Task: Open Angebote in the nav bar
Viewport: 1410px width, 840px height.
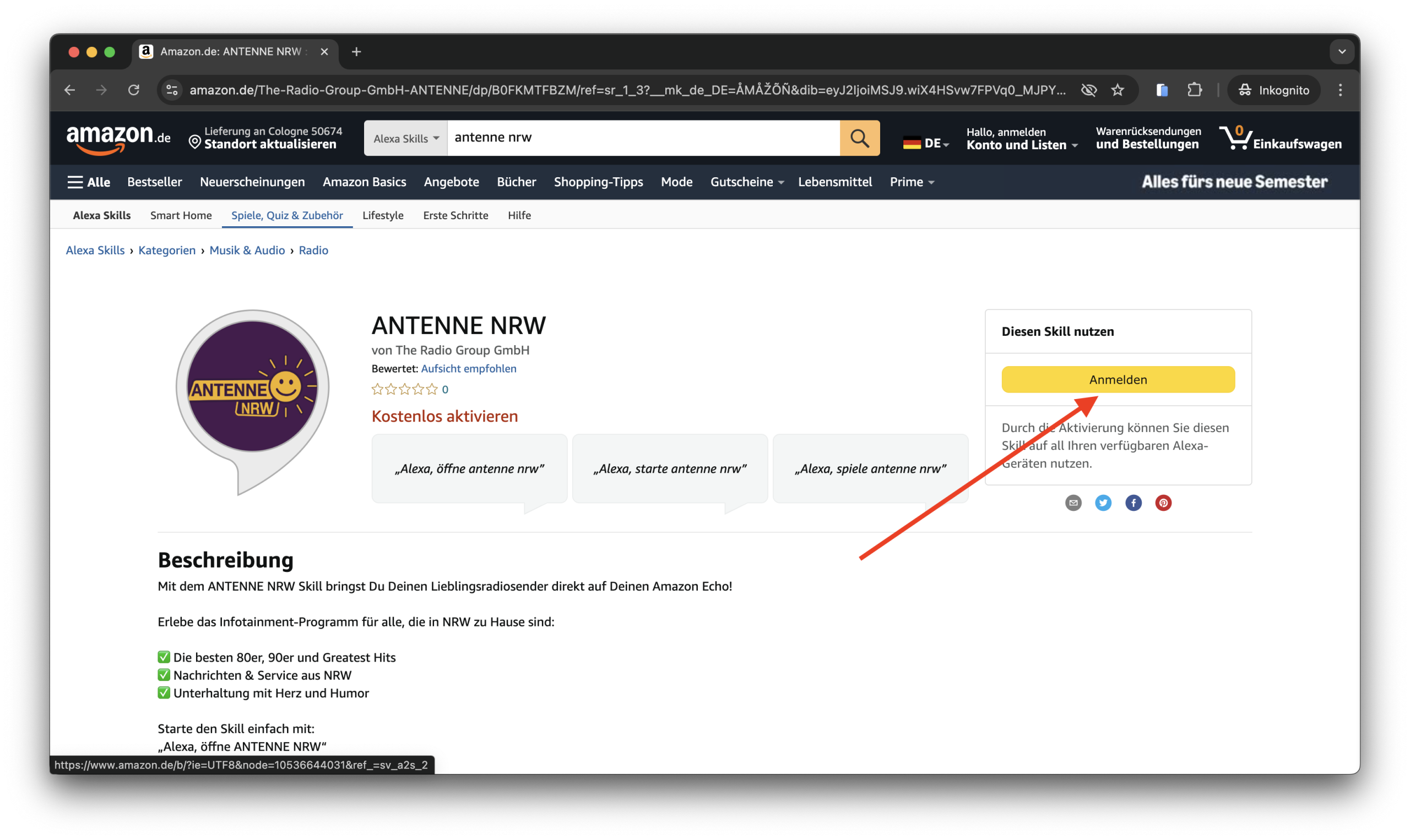Action: [x=451, y=182]
